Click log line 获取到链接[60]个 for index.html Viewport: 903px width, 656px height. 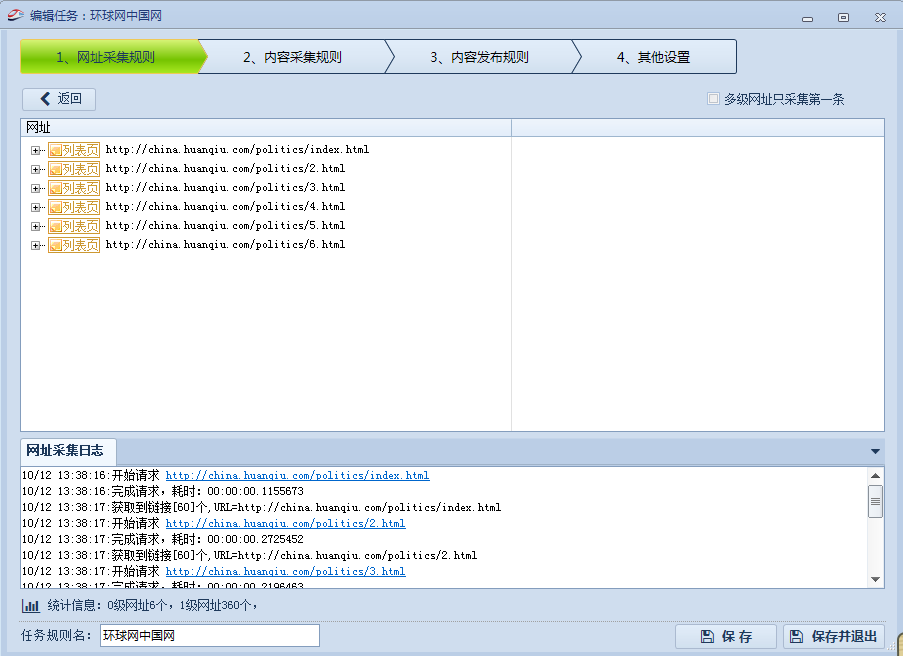pyautogui.click(x=261, y=507)
